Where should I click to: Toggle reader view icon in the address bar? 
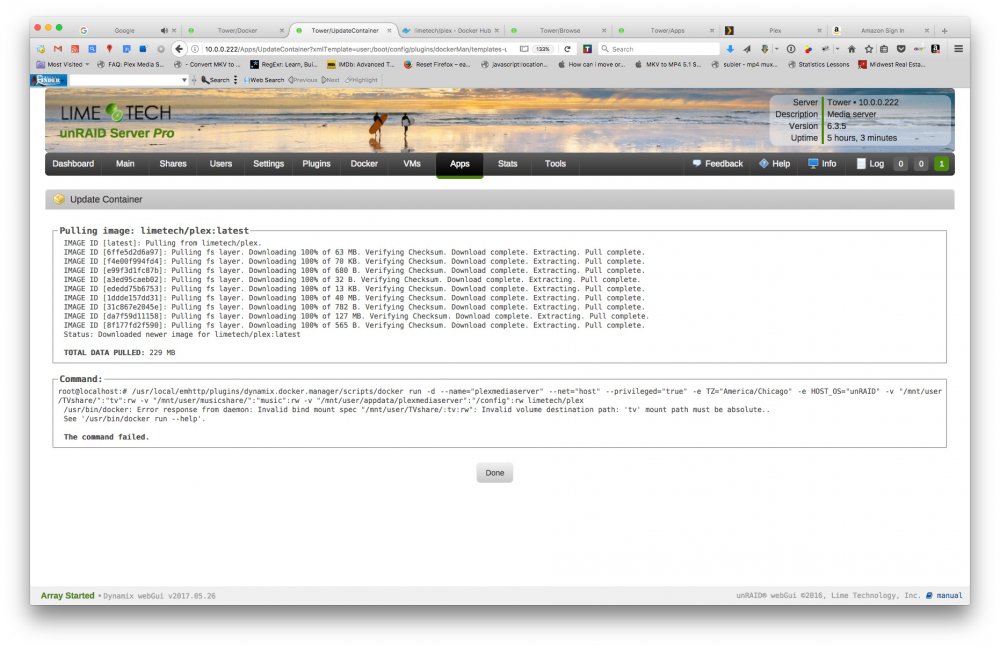click(x=524, y=48)
